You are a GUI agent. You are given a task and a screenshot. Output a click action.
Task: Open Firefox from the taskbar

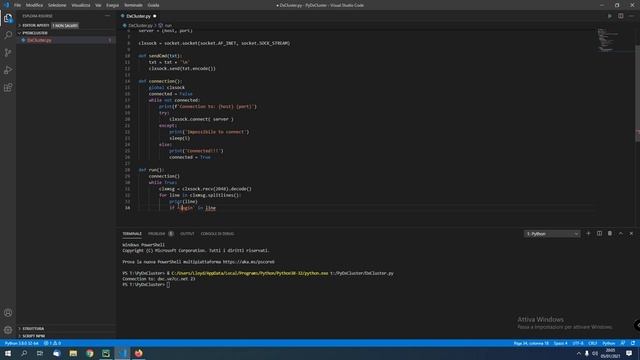(x=139, y=353)
